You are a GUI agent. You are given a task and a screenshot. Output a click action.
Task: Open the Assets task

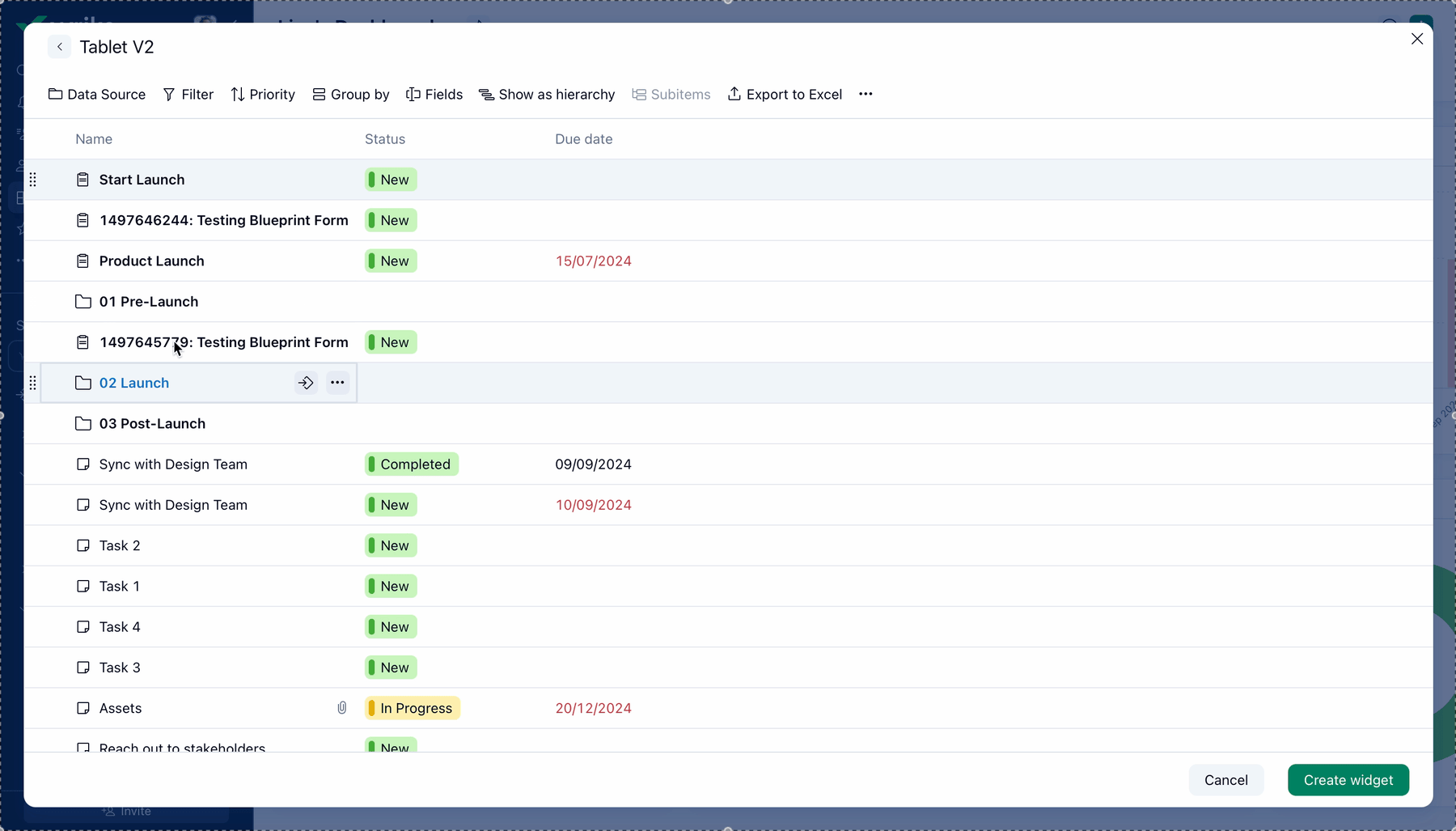click(121, 708)
